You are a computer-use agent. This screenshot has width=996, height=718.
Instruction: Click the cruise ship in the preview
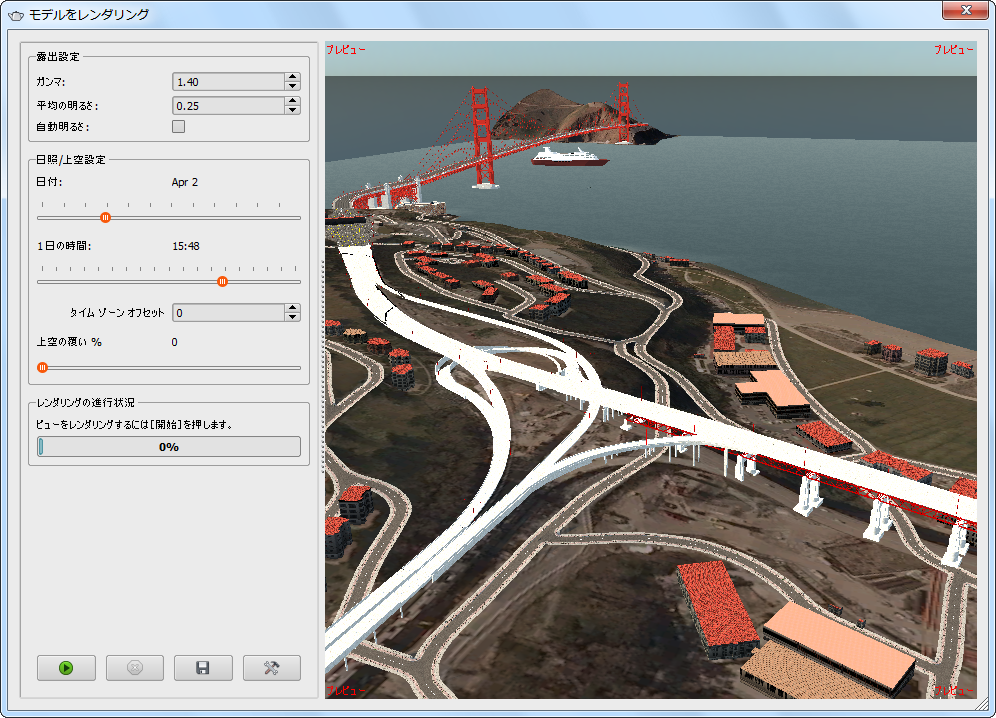click(x=569, y=157)
